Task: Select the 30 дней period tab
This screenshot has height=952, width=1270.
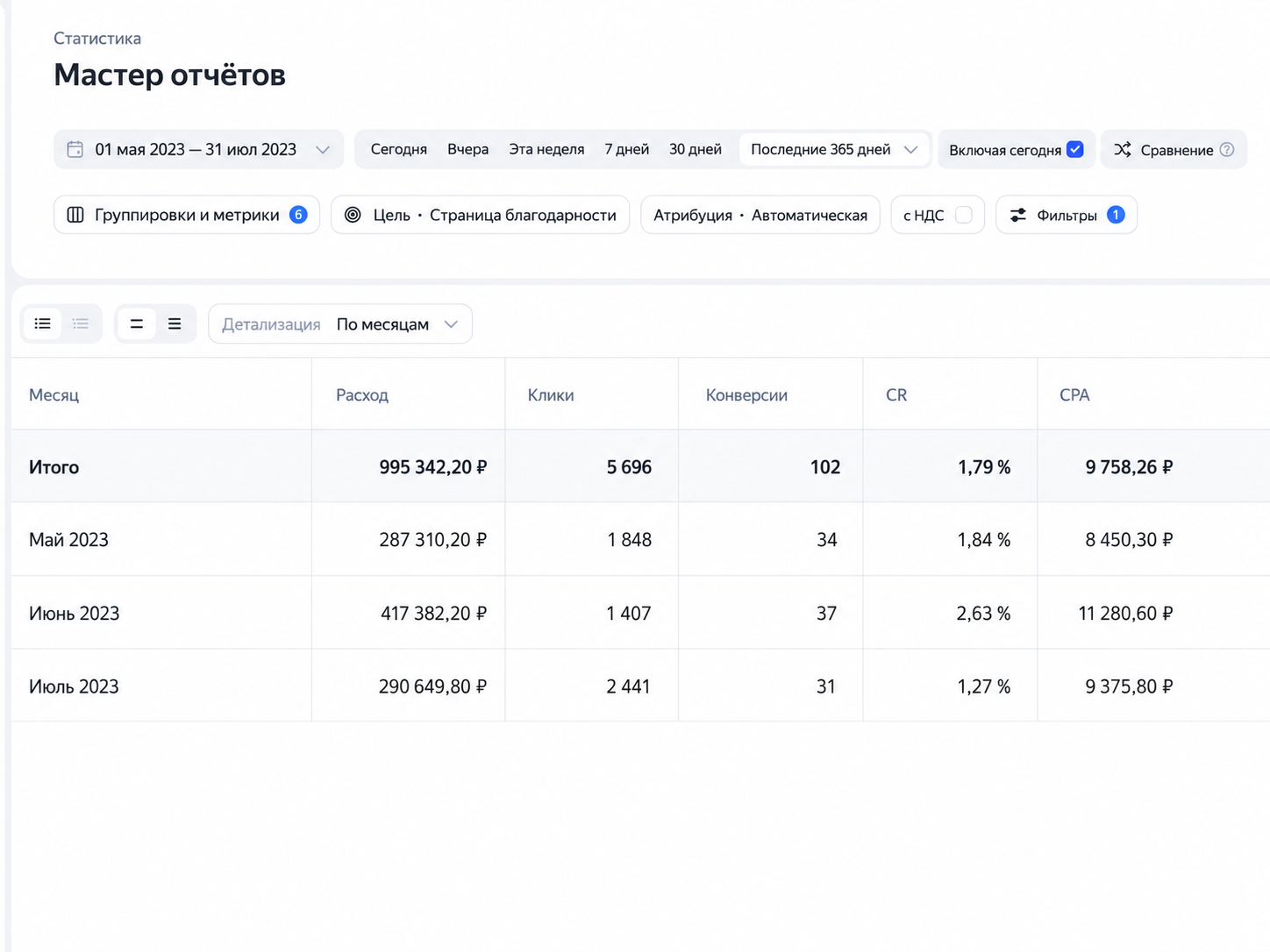Action: point(696,149)
